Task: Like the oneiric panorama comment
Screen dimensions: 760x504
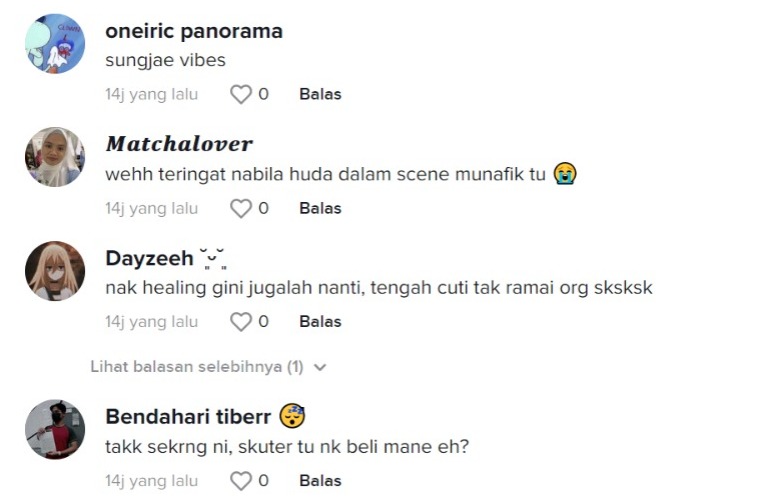Action: [x=241, y=94]
